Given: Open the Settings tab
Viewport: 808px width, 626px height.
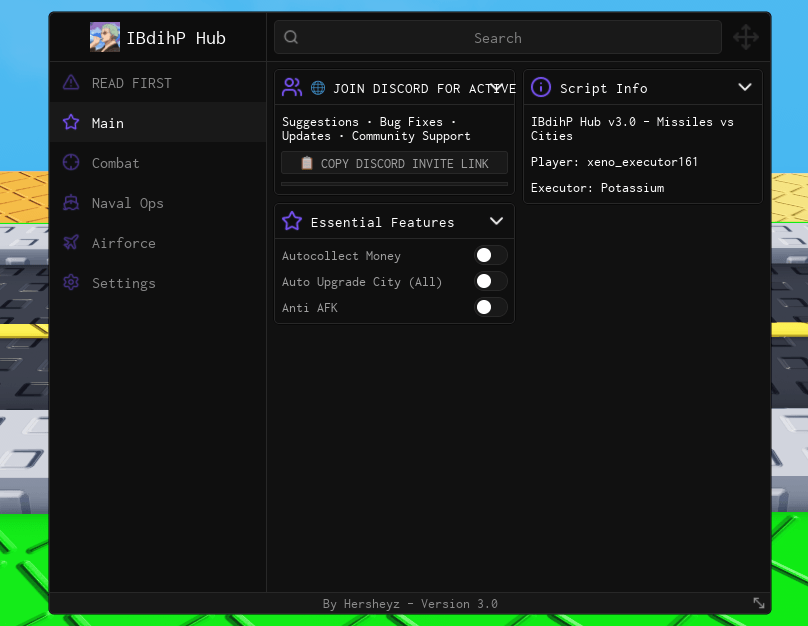Looking at the screenshot, I should pyautogui.click(x=158, y=283).
